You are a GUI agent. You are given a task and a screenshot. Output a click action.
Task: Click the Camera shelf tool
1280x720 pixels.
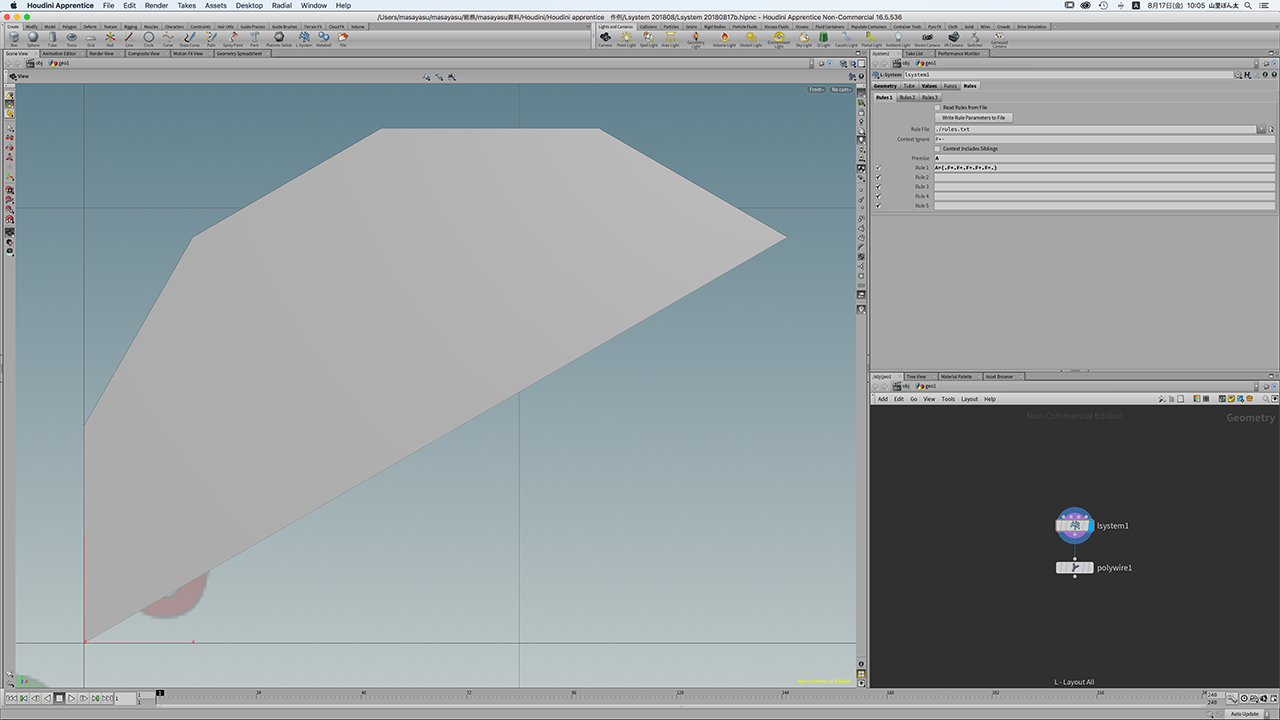[x=605, y=39]
